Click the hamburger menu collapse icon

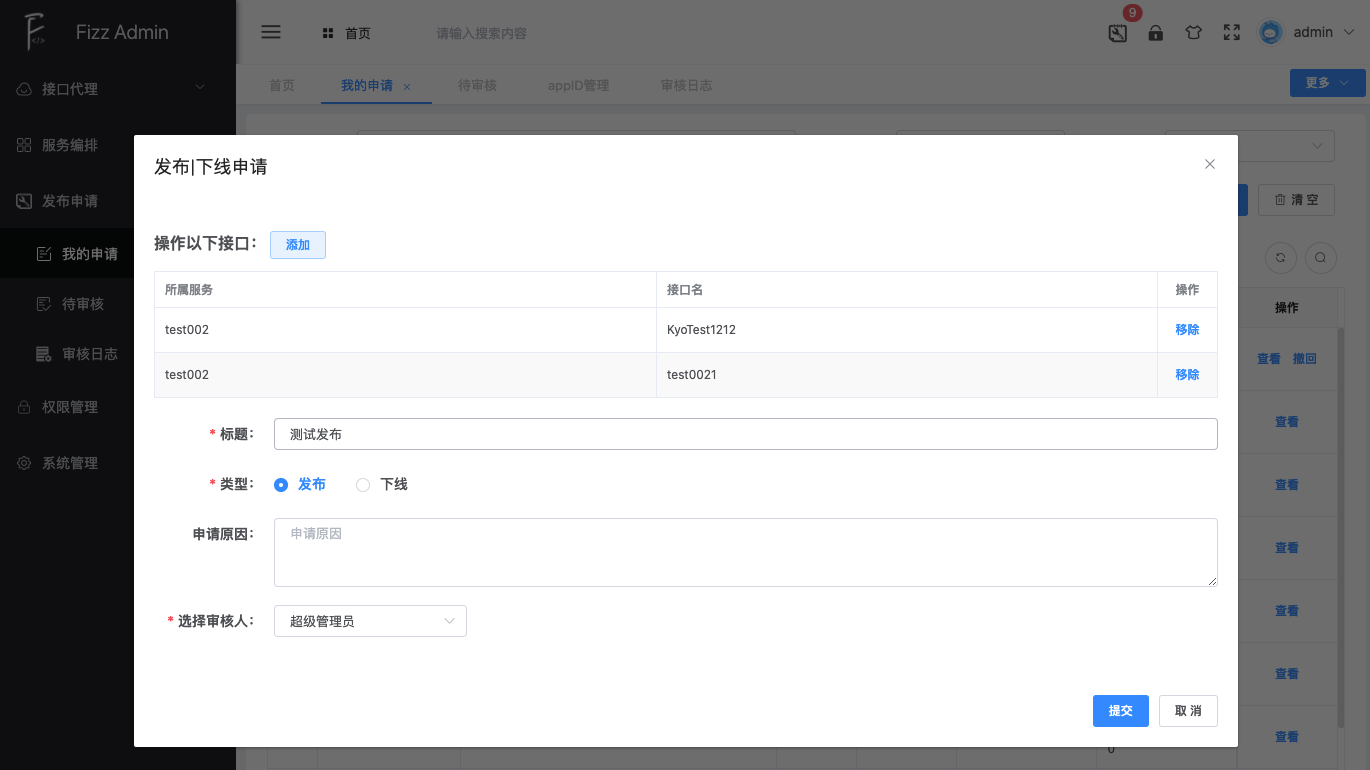coord(270,32)
